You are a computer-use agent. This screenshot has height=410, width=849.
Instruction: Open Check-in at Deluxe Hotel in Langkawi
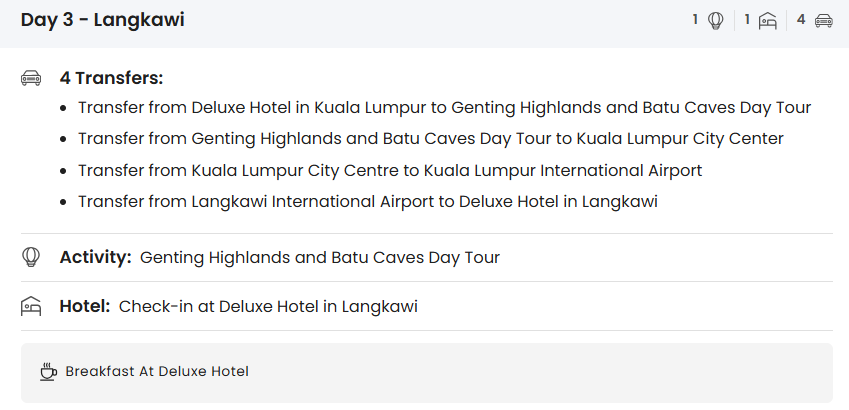[268, 306]
